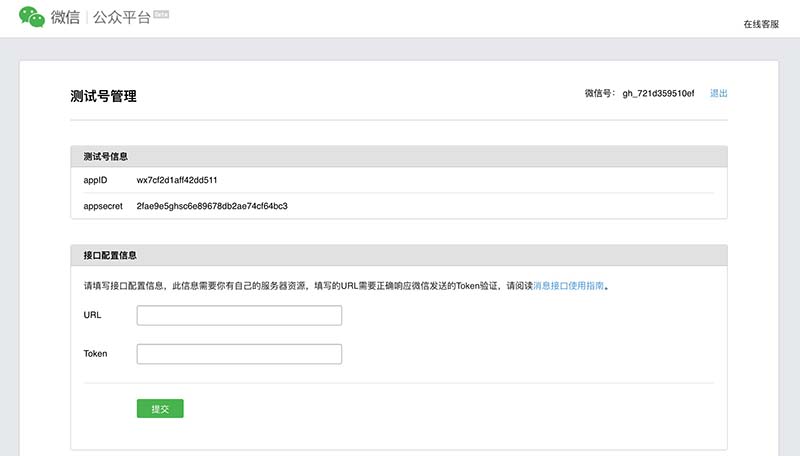Click 退出 to log out
This screenshot has height=456, width=800.
[x=718, y=93]
